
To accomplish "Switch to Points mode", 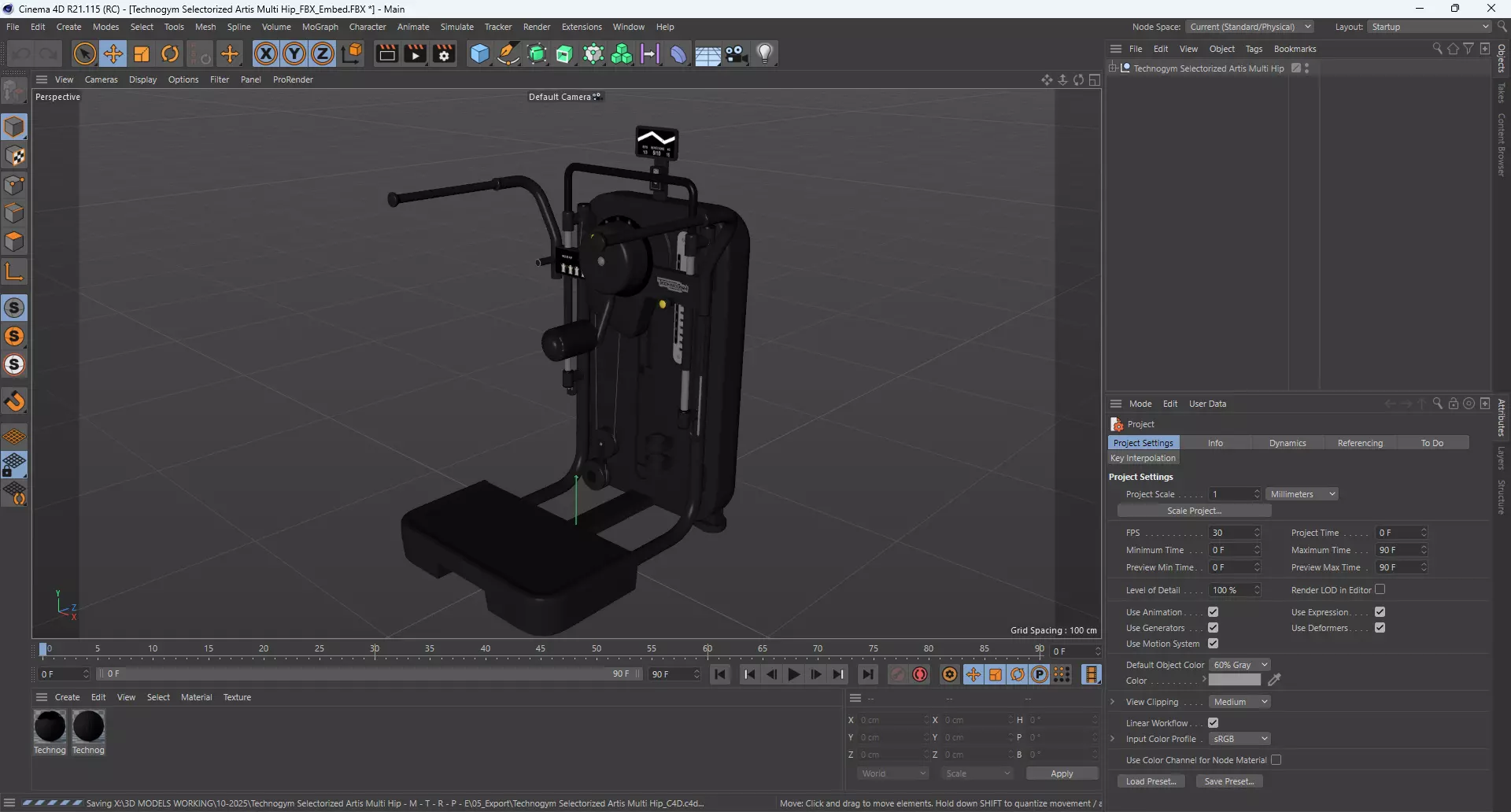I will [14, 185].
